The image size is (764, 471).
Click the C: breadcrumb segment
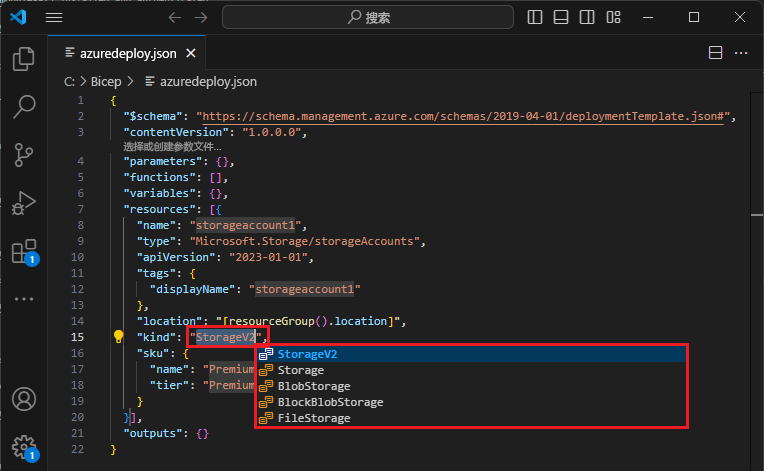(x=69, y=81)
